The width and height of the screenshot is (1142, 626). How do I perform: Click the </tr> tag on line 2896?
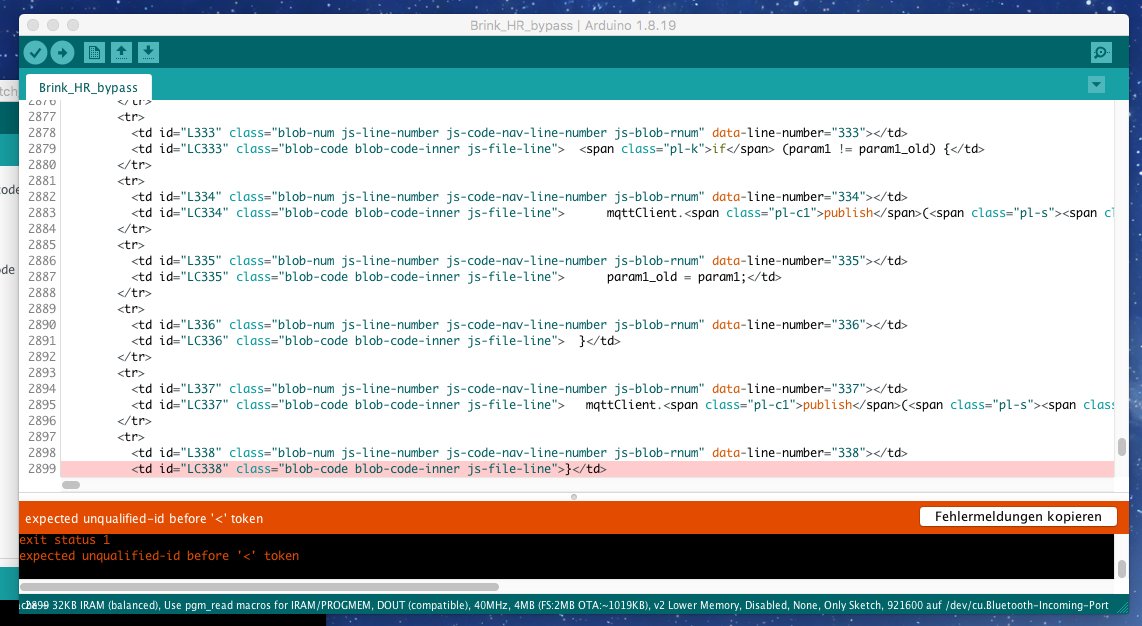(x=135, y=421)
